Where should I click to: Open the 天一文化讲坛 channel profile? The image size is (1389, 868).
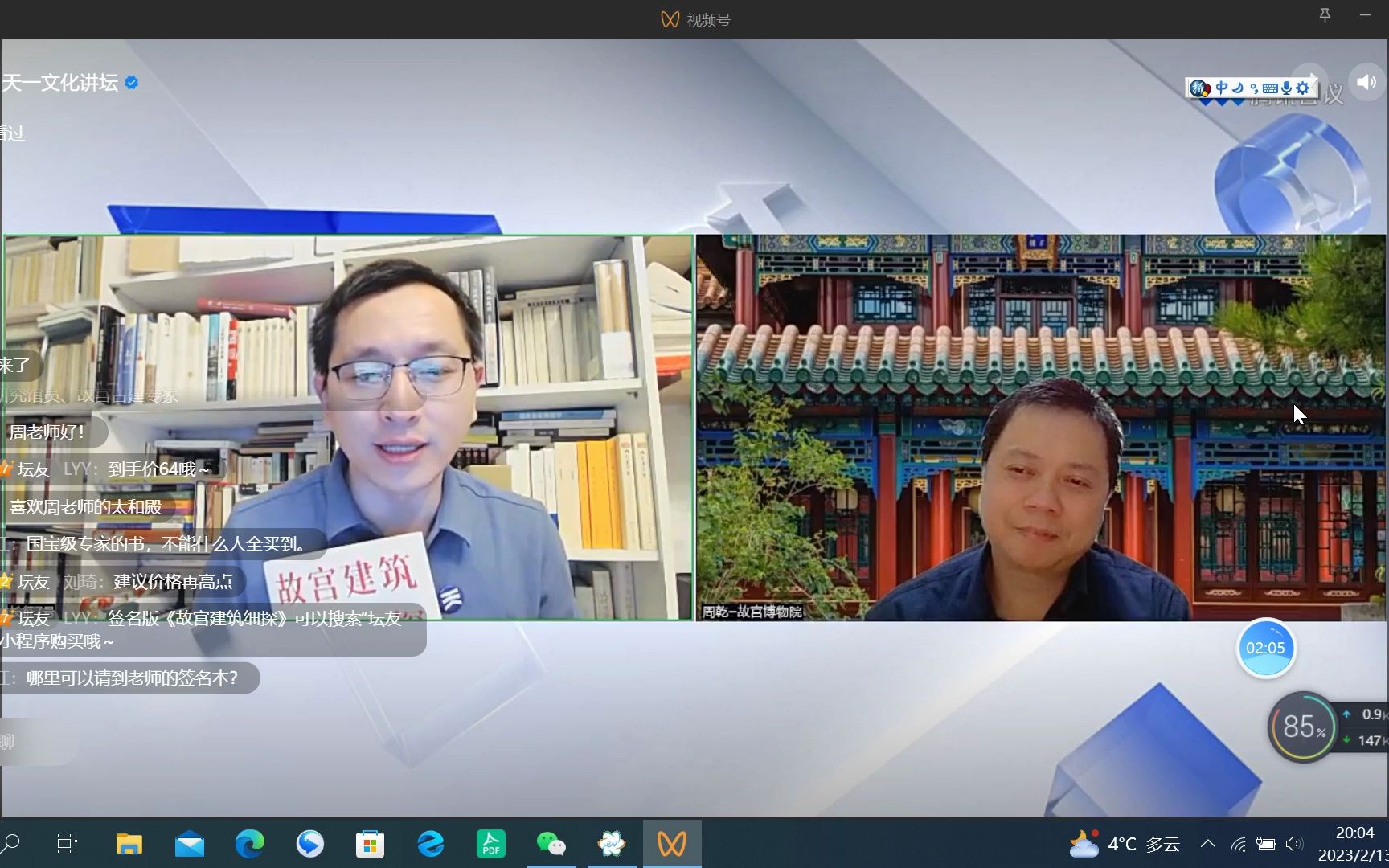click(x=60, y=83)
